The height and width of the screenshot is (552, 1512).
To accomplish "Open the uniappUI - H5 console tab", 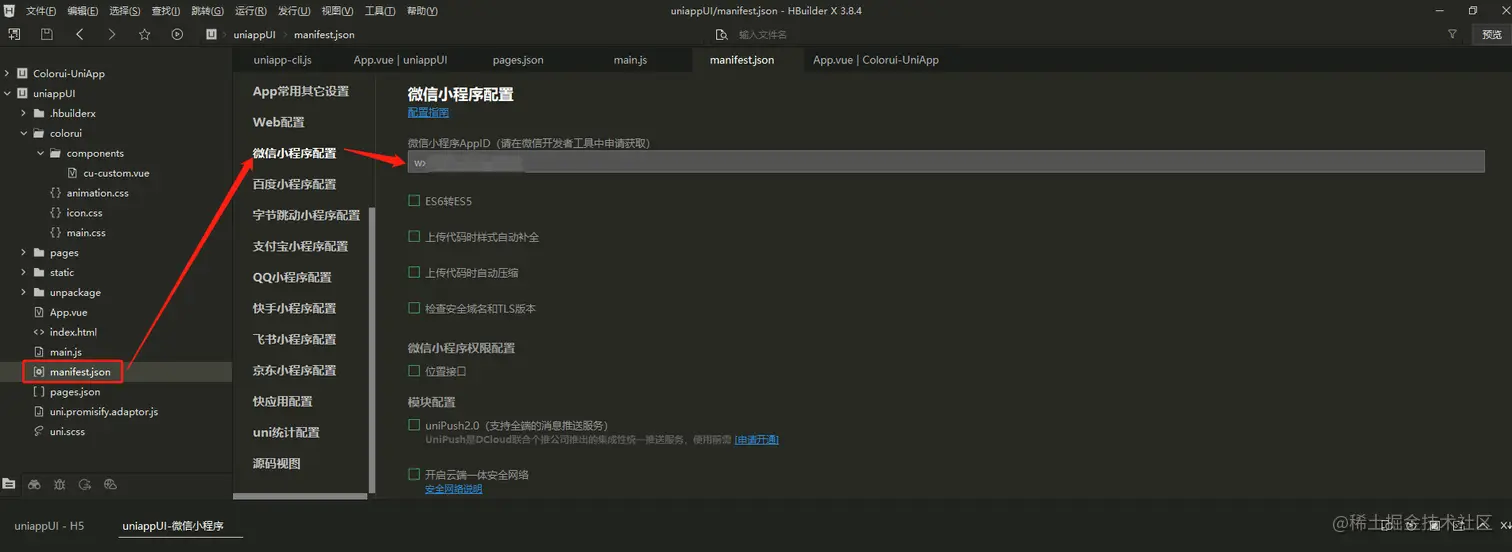I will [48, 526].
